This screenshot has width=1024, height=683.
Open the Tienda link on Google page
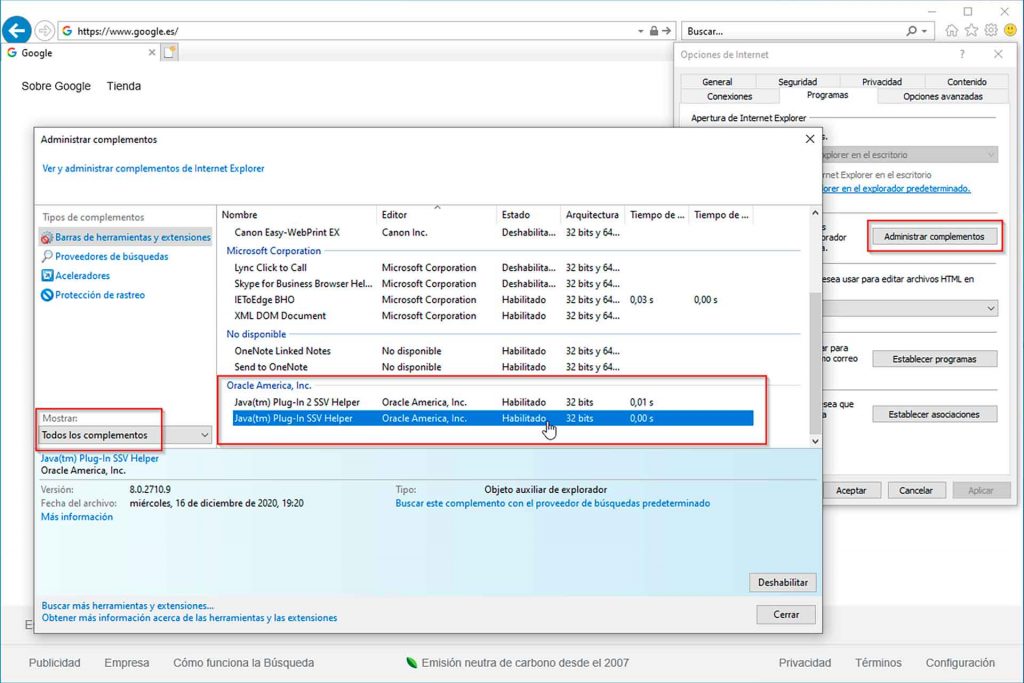(x=123, y=86)
